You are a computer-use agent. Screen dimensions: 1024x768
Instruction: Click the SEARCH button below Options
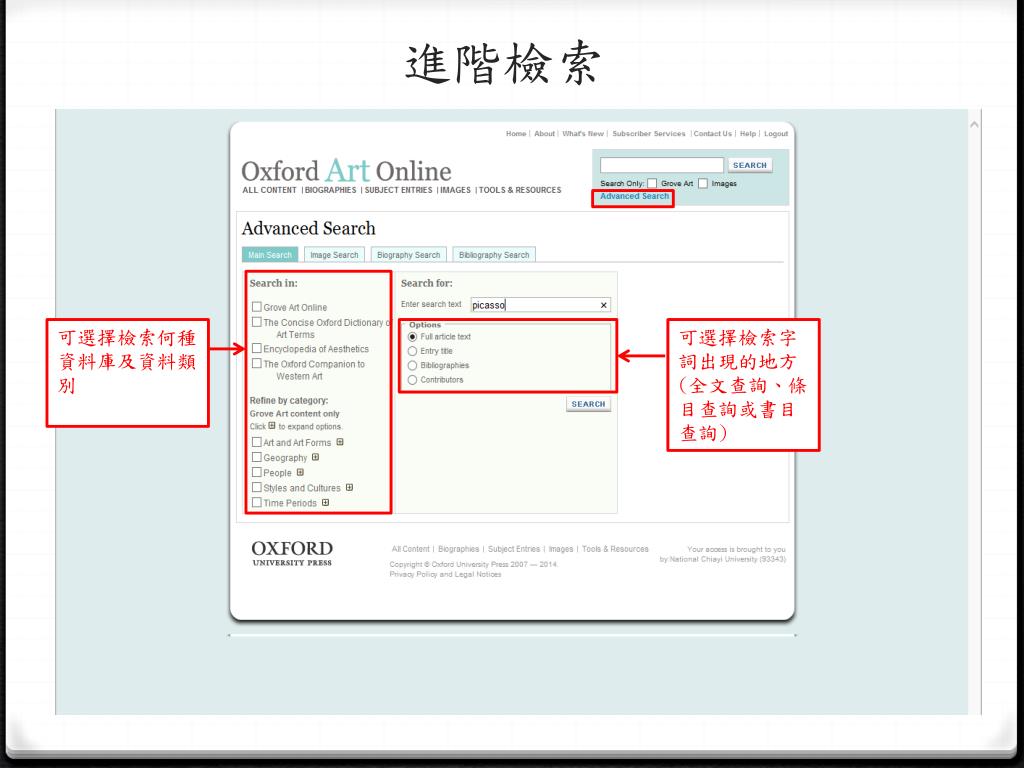588,404
